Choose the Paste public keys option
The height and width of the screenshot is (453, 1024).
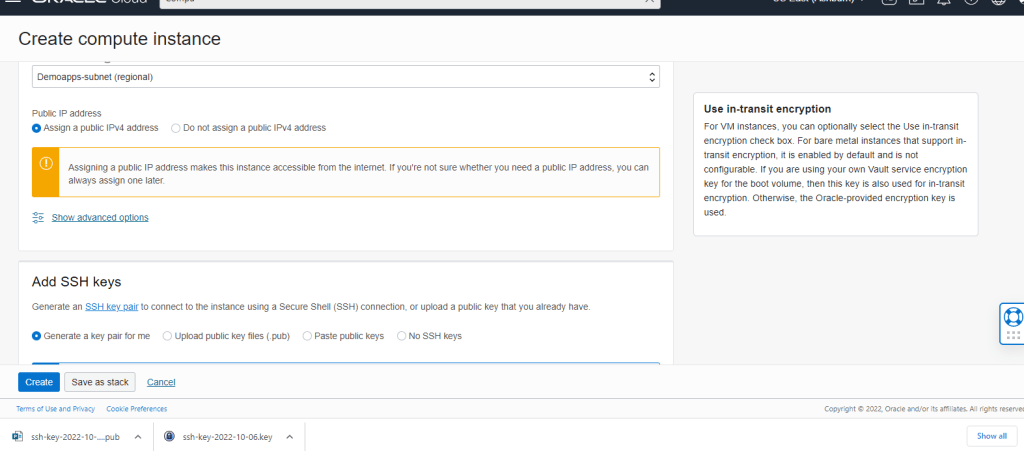307,336
